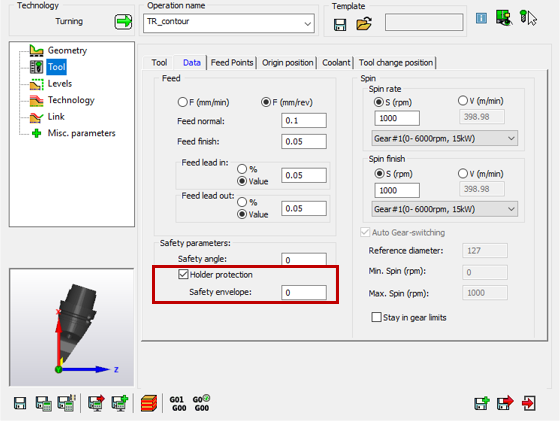Click the Save icon in the bottom toolbar

20,404
